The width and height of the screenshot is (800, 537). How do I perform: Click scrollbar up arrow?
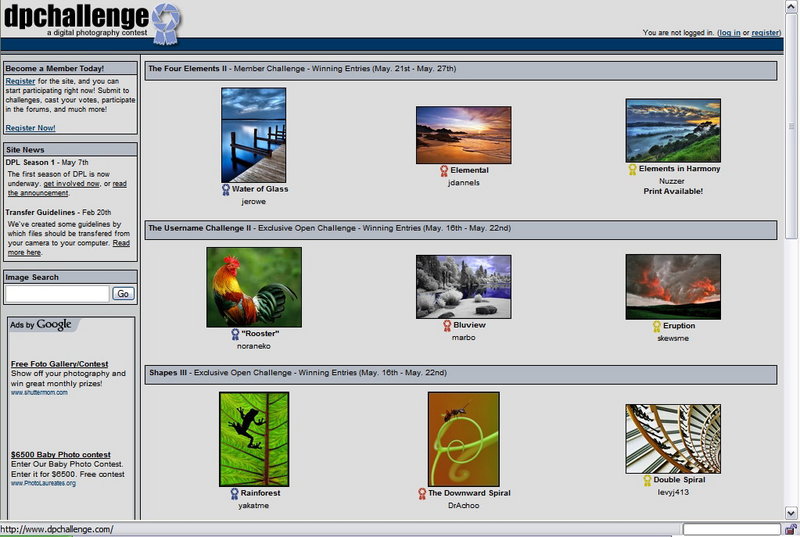click(791, 7)
